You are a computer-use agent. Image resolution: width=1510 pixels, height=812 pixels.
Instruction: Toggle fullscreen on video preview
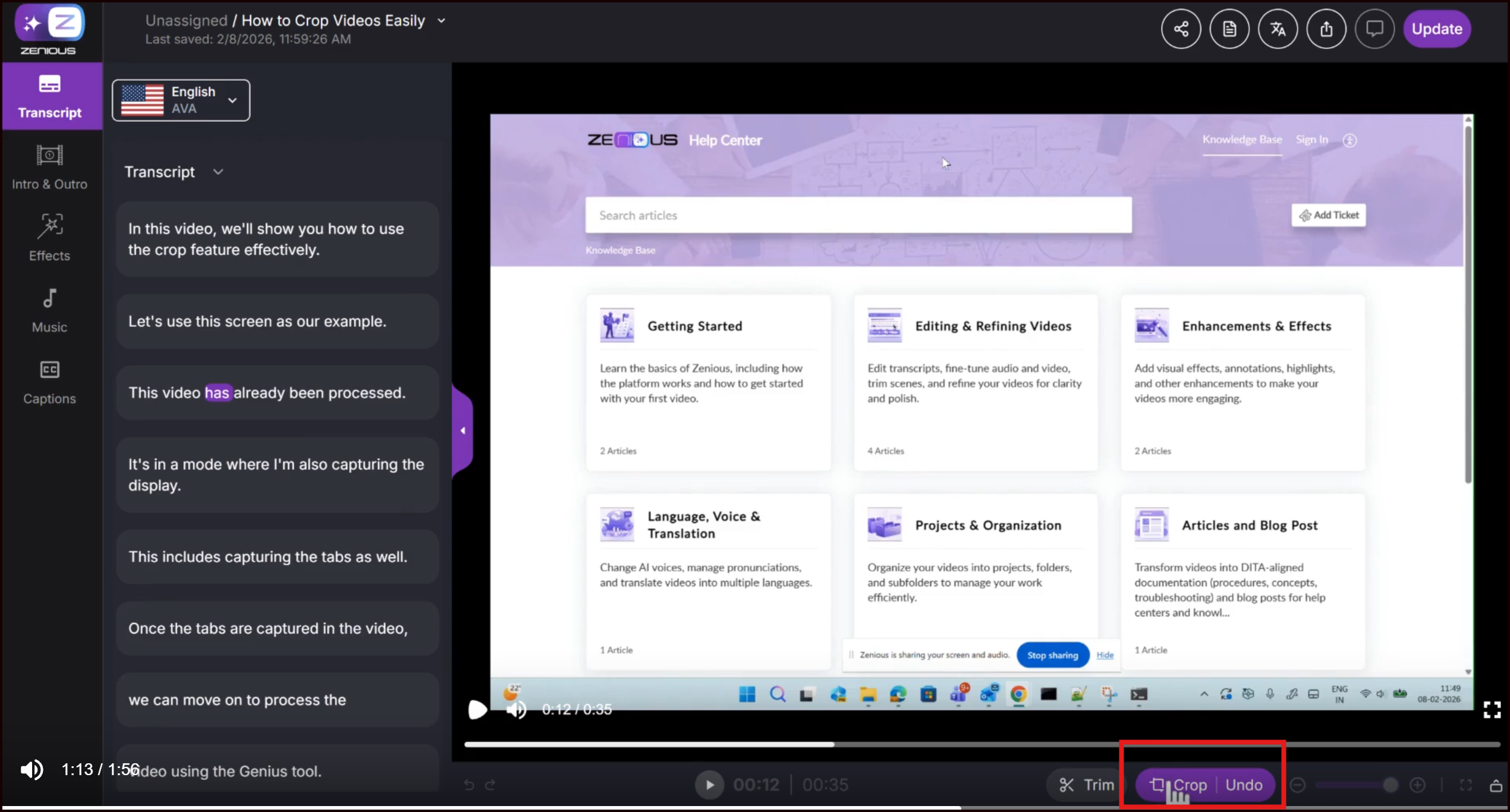click(1492, 709)
